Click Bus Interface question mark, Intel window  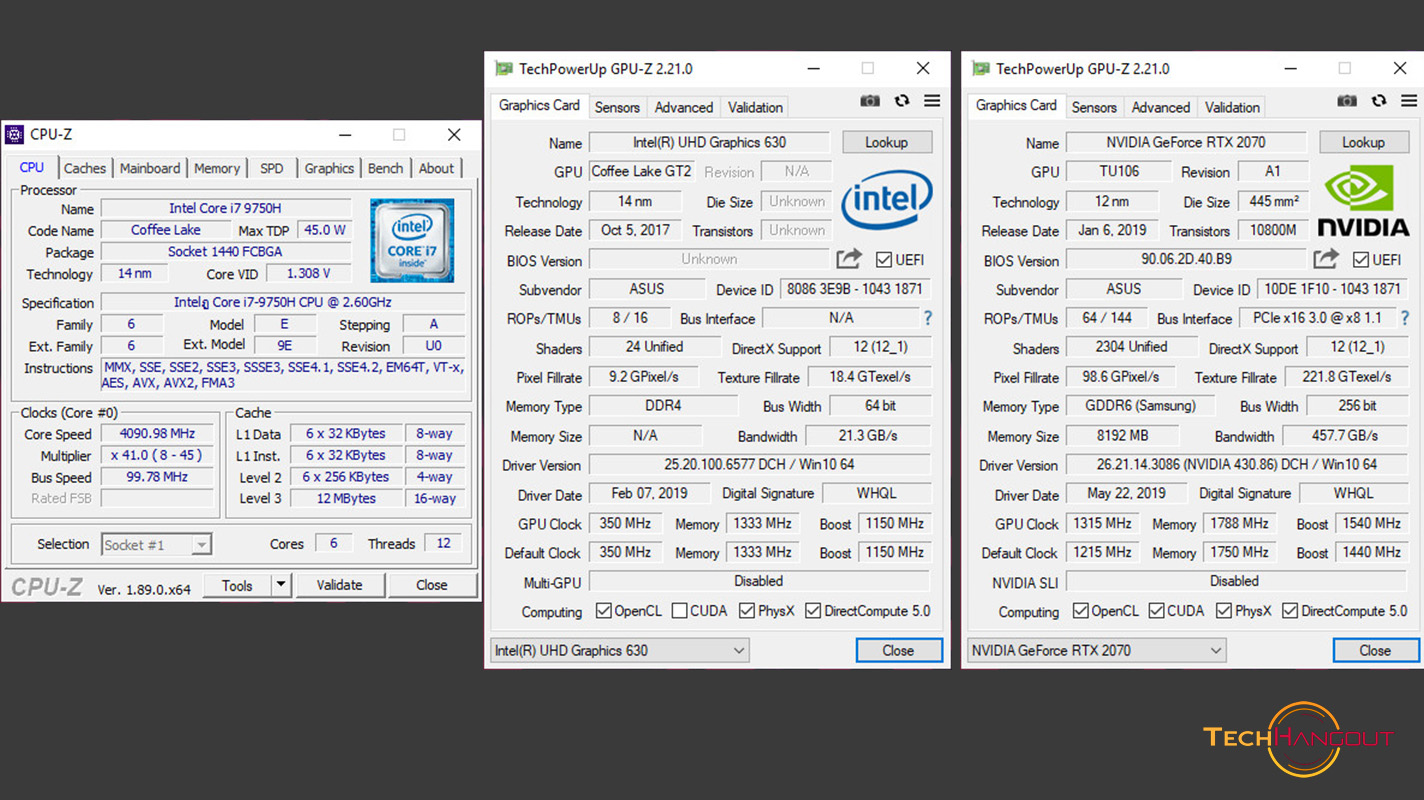click(x=928, y=318)
